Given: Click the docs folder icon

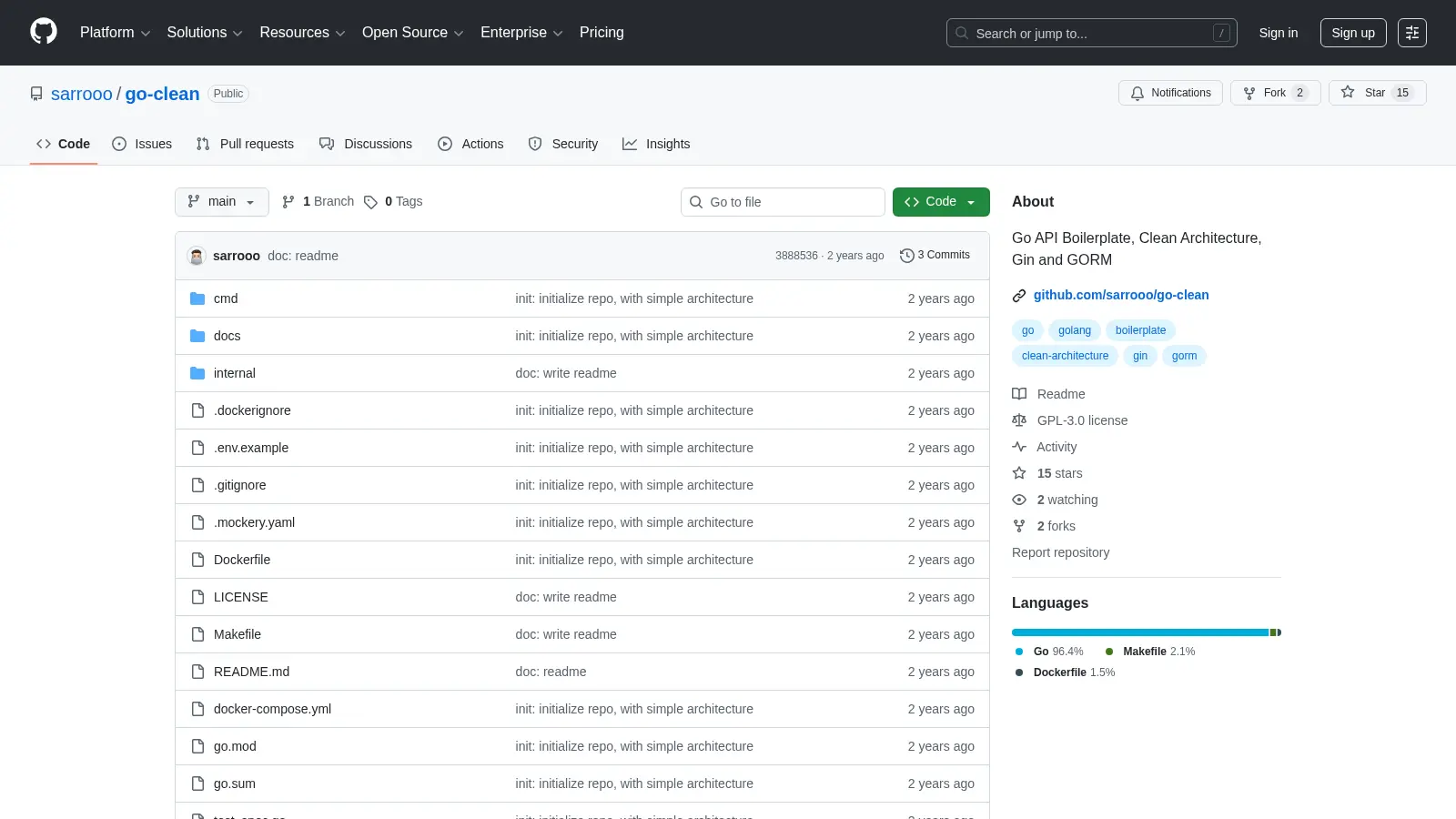Looking at the screenshot, I should (x=197, y=336).
